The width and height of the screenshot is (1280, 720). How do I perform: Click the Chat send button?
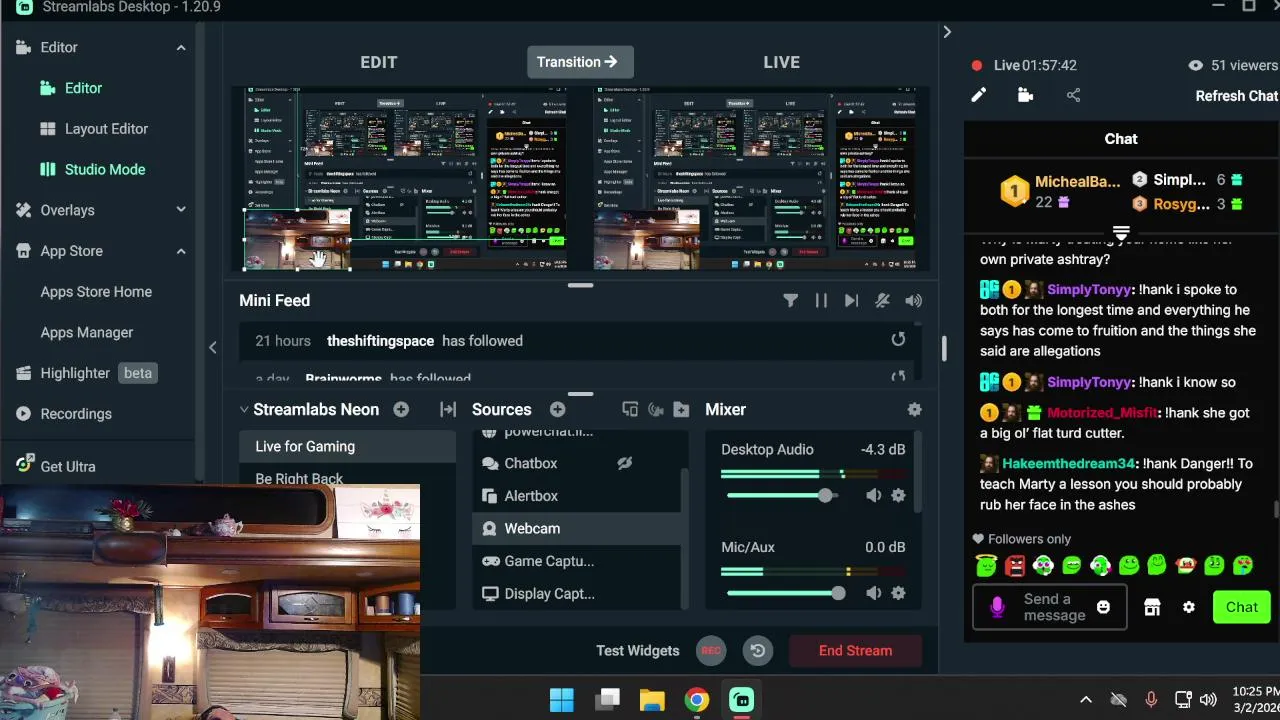1242,607
